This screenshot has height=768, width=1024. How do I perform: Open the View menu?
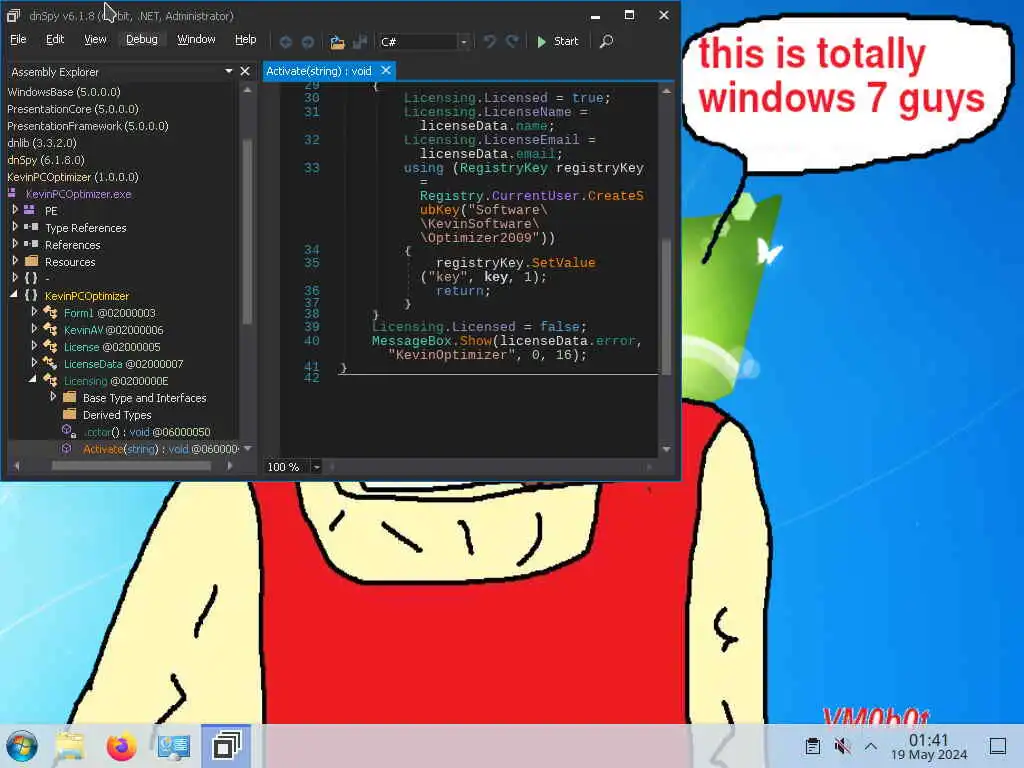coord(95,39)
